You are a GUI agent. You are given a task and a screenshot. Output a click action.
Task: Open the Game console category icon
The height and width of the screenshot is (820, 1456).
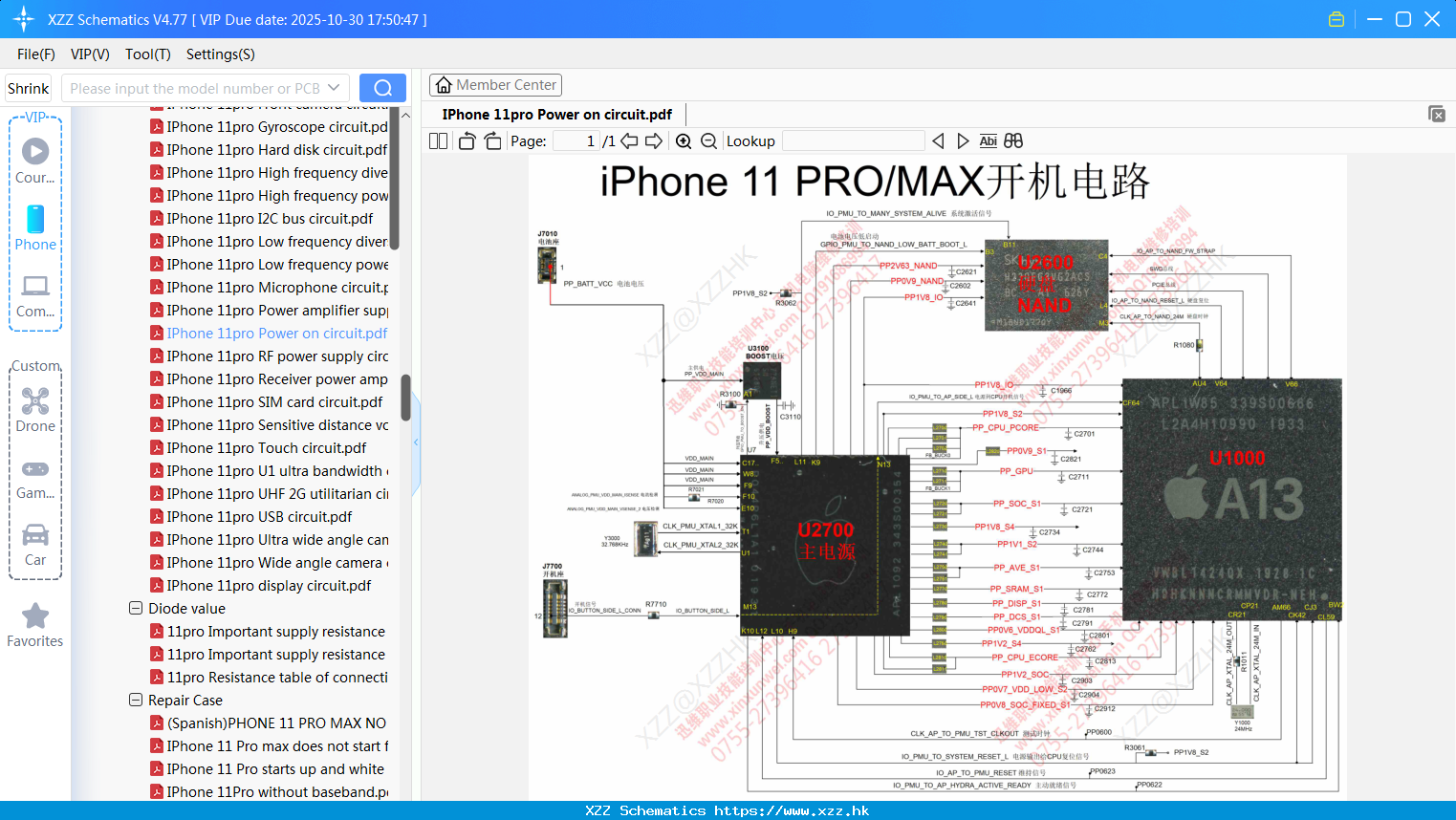(35, 478)
